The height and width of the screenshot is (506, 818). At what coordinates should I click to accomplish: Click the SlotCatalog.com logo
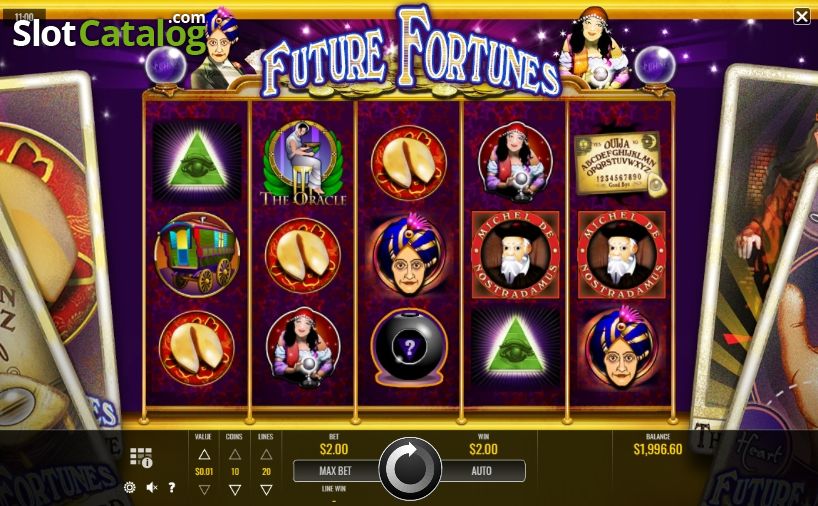click(x=110, y=32)
